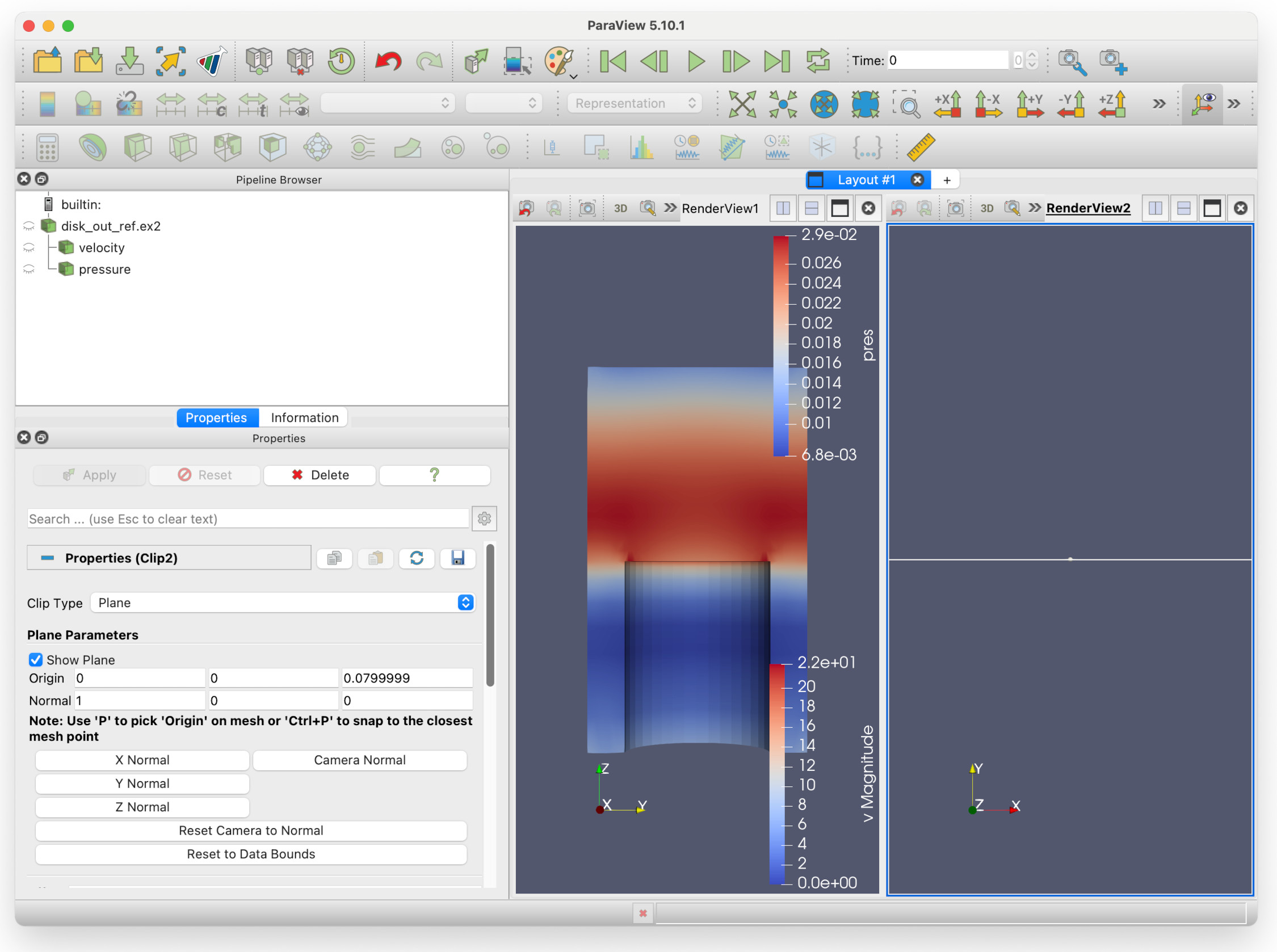This screenshot has height=952, width=1277.
Task: Click the X Normal button
Action: (x=142, y=760)
